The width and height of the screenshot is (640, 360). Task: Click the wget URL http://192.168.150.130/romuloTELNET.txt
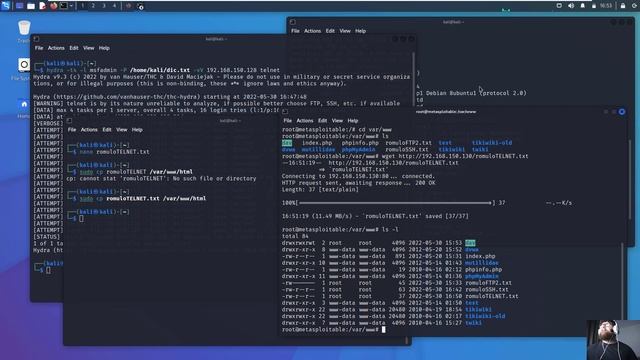[463, 156]
